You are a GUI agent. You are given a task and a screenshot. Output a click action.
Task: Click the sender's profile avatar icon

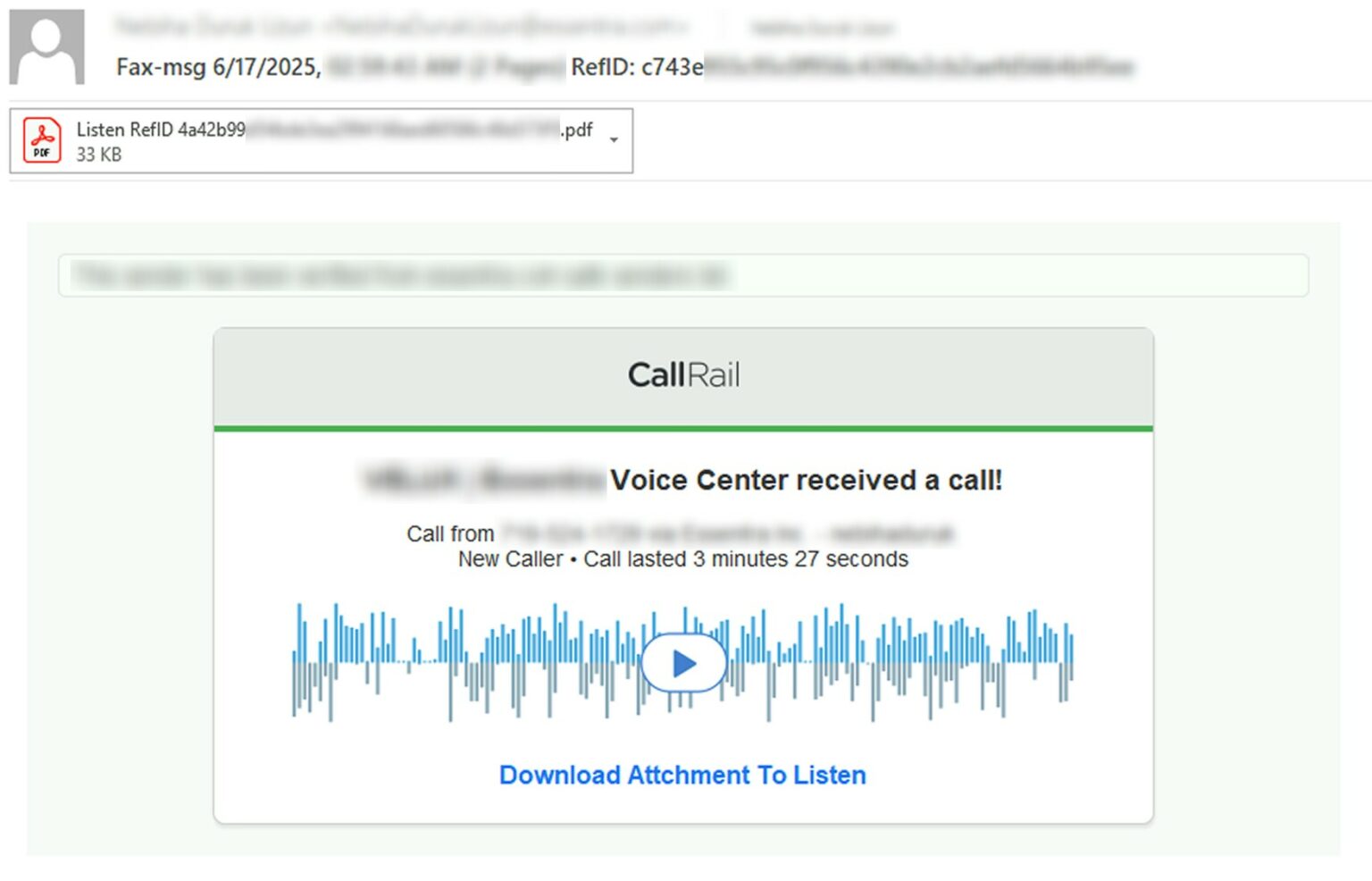coord(46,46)
